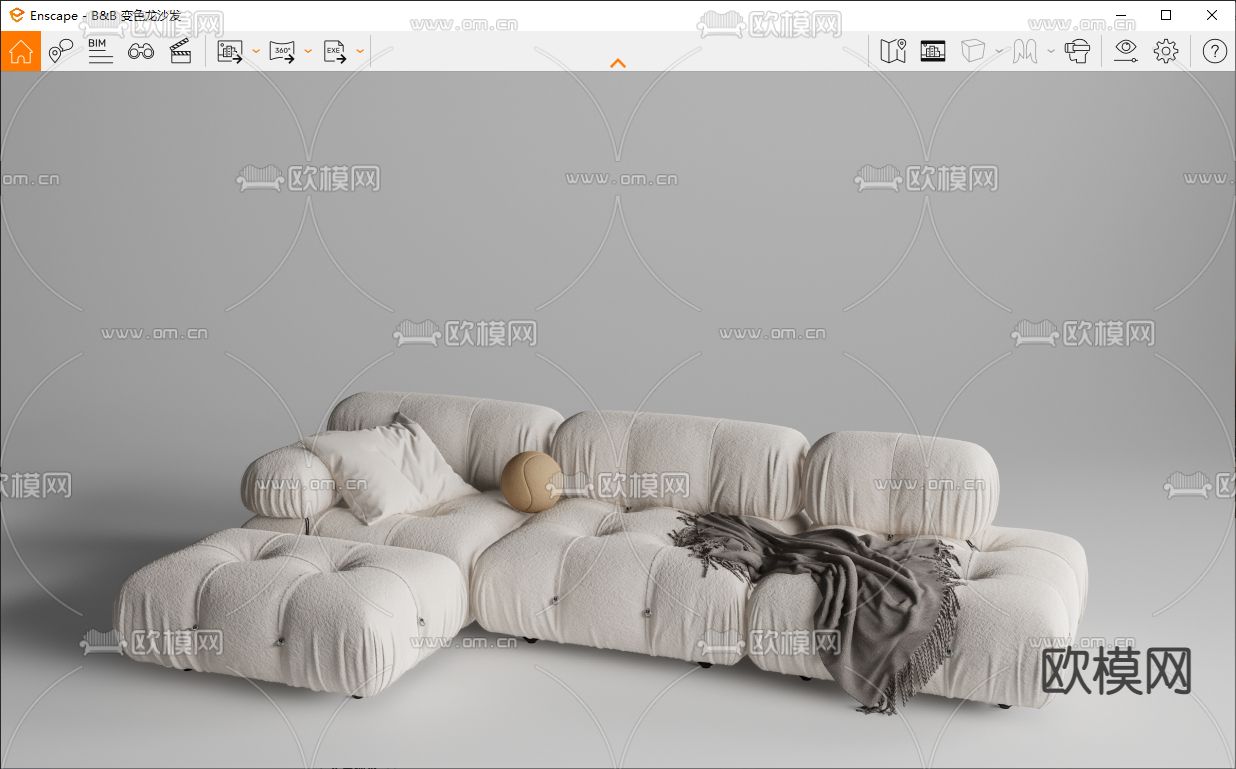1236x769 pixels.
Task: Open view management binoculars icon
Action: tap(141, 51)
